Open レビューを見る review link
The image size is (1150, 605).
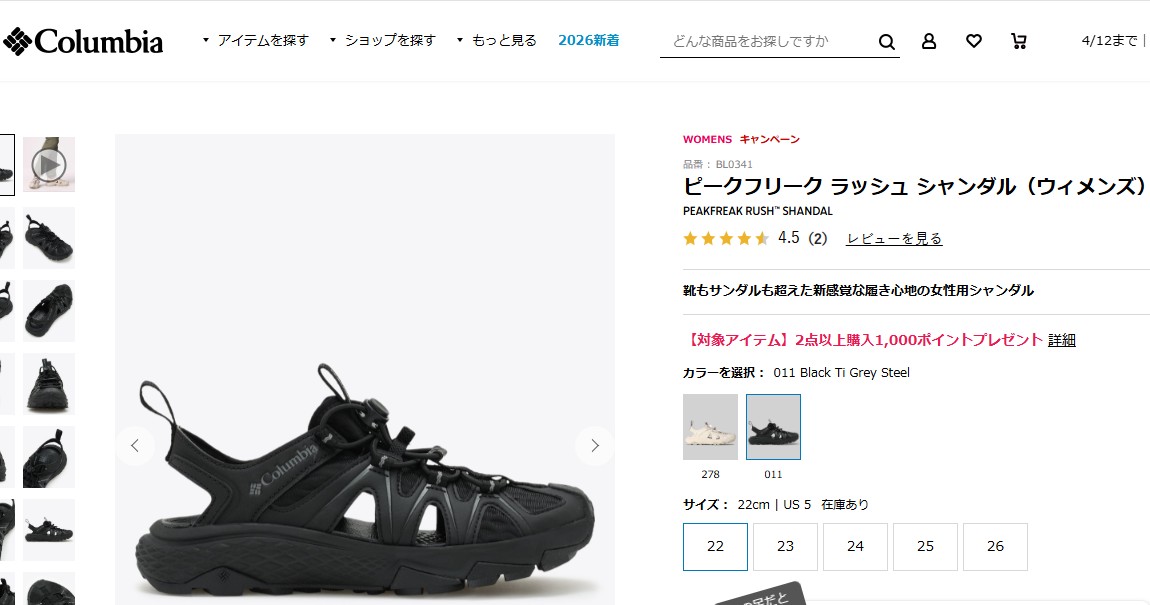pyautogui.click(x=894, y=238)
